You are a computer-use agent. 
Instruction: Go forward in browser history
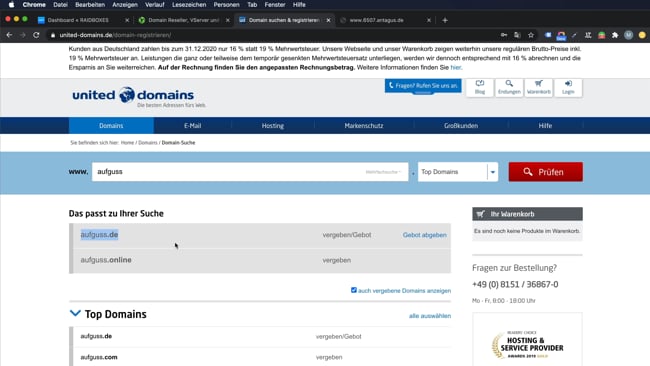[22, 35]
